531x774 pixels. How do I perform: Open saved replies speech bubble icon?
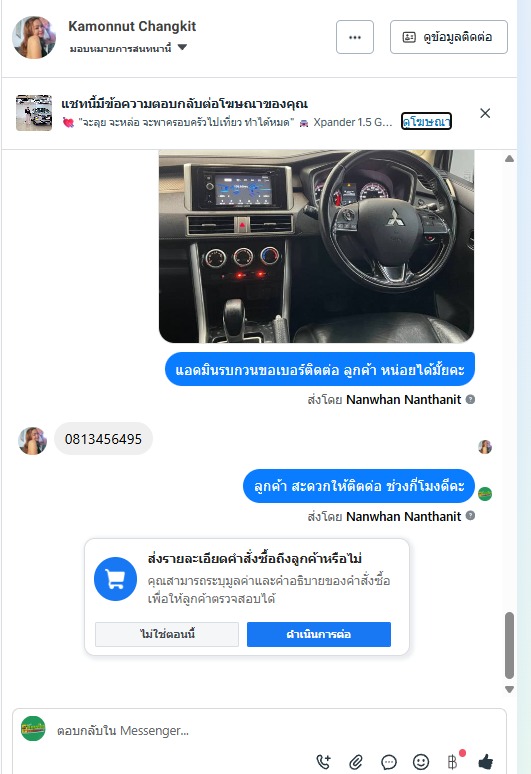point(389,762)
